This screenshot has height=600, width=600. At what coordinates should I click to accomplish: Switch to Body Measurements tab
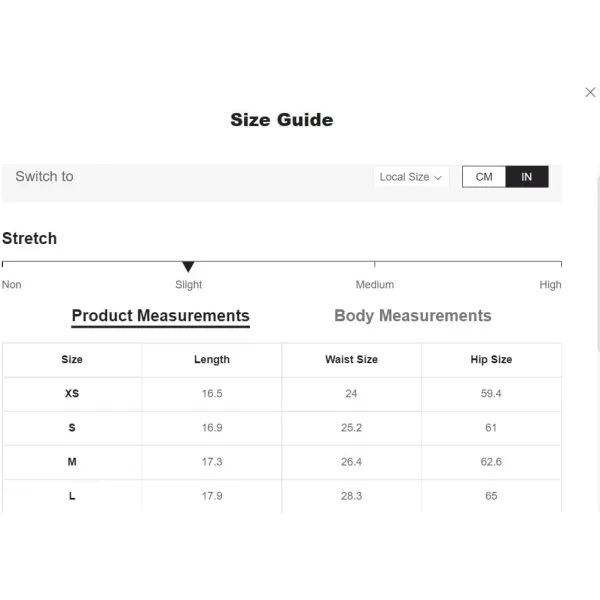coord(412,316)
